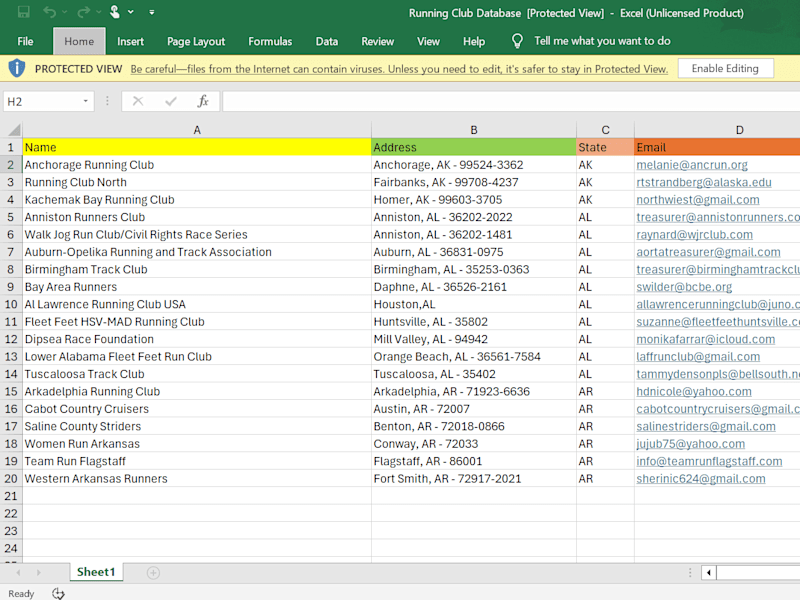Viewport: 800px width, 600px height.
Task: Open the Data tab
Action: click(x=327, y=41)
